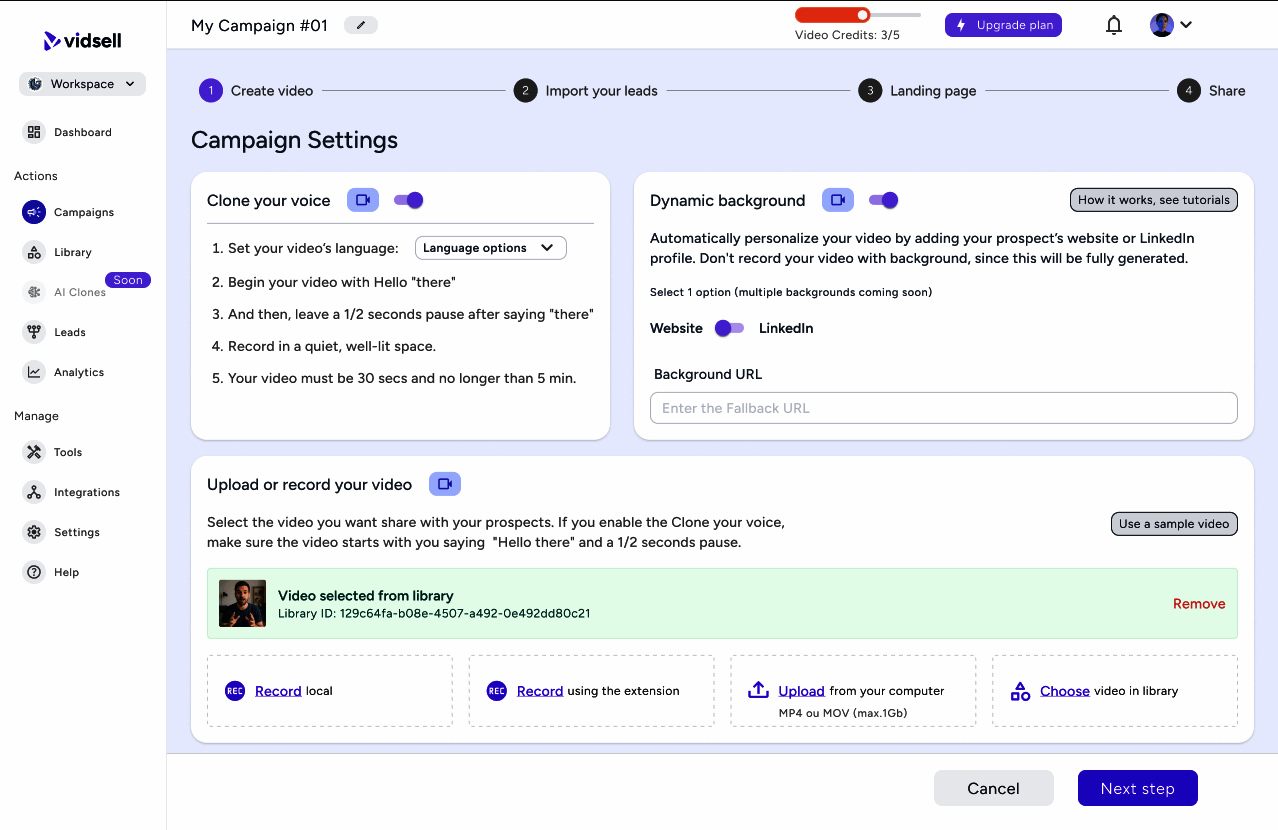Click the Video Credits slider
1278x830 pixels.
tap(858, 15)
